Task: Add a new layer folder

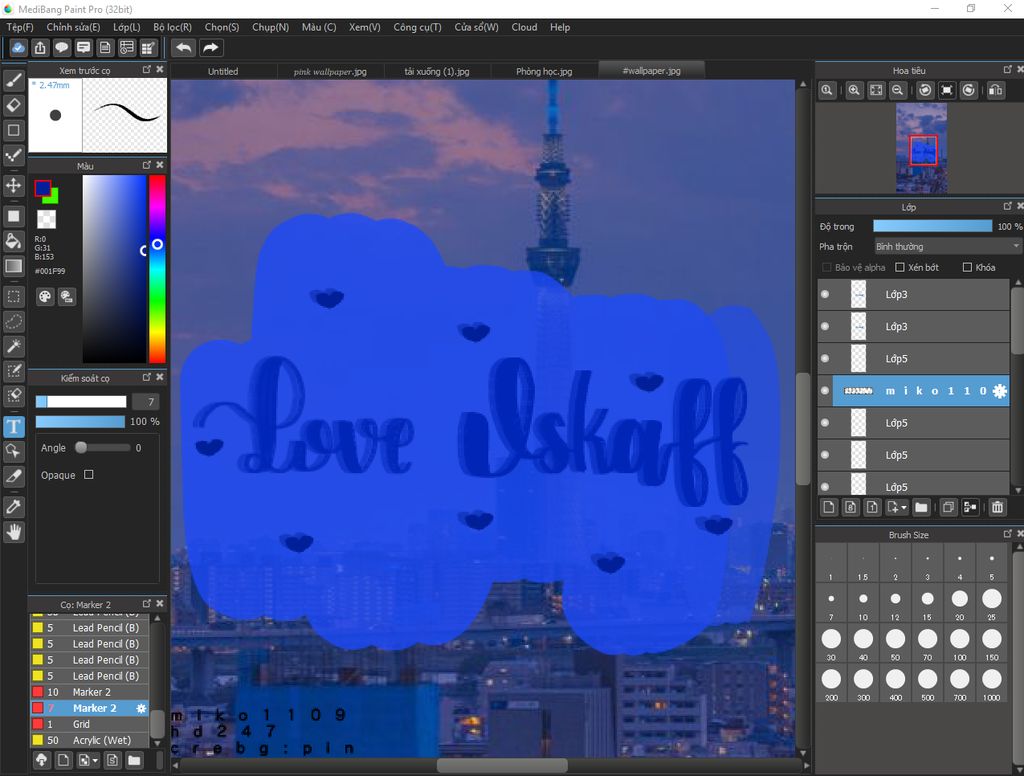Action: (921, 508)
